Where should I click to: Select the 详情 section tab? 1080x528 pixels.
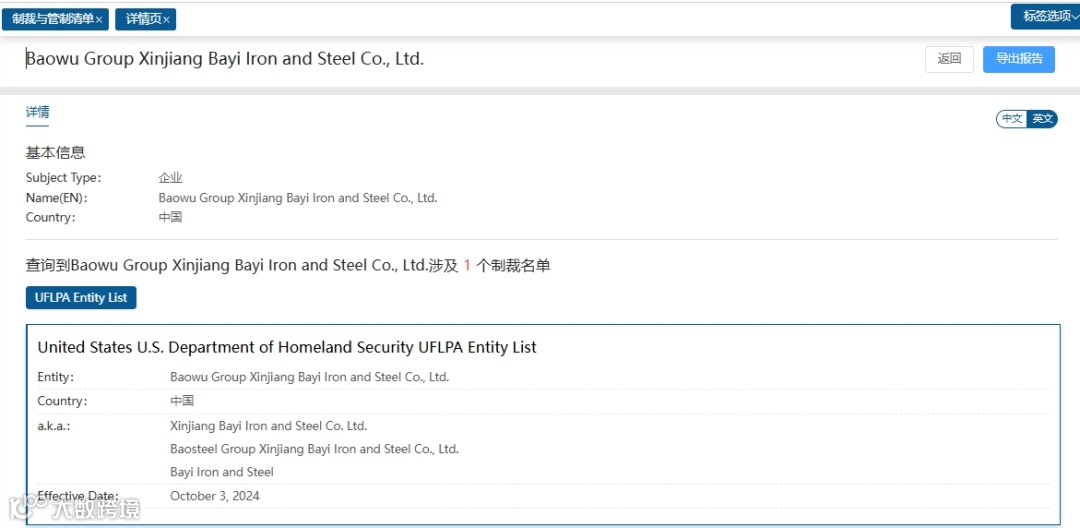click(37, 112)
